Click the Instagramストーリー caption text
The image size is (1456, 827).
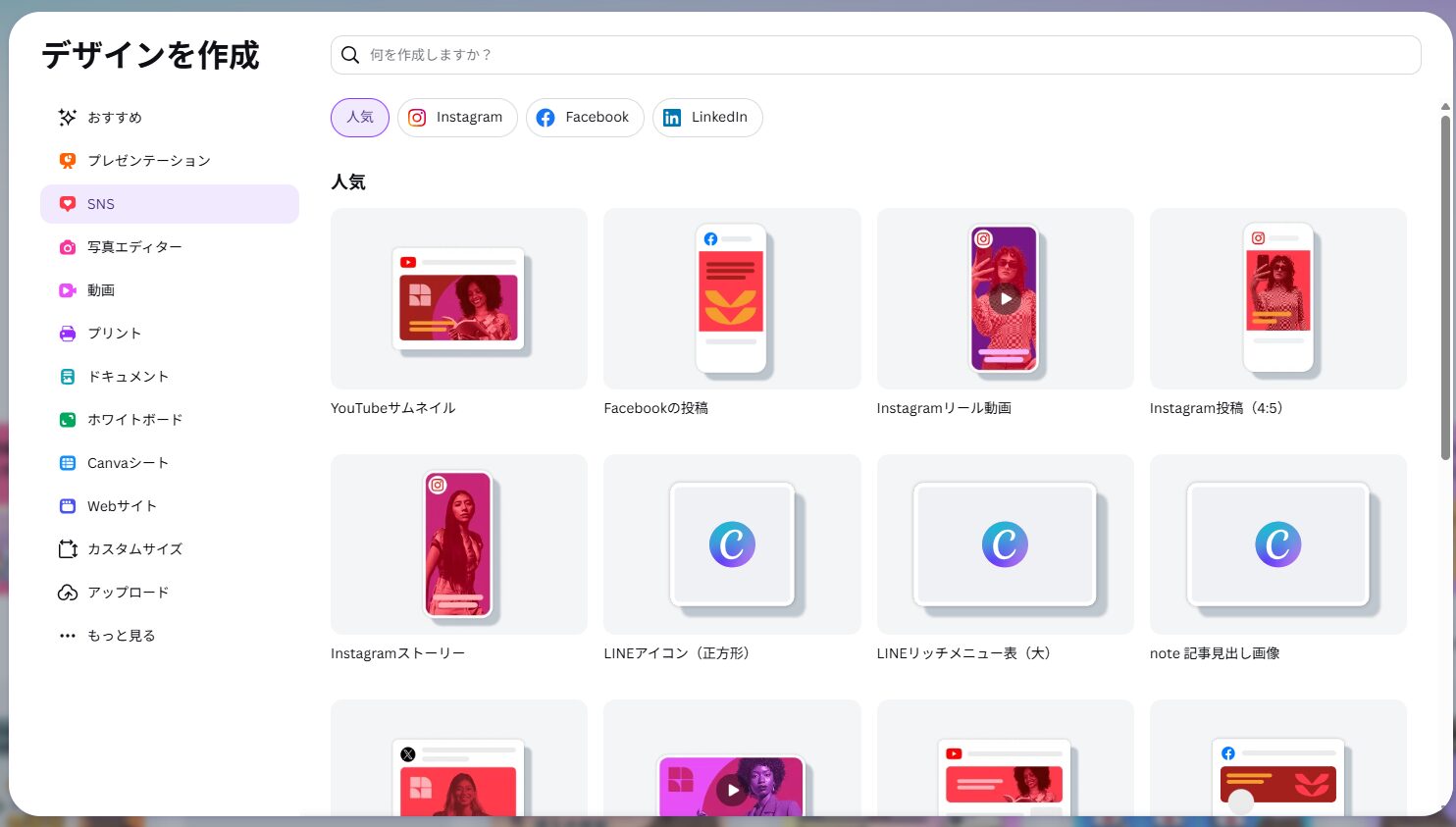(x=398, y=653)
